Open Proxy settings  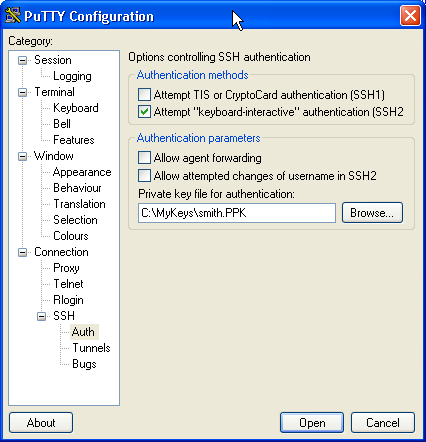pyautogui.click(x=66, y=268)
